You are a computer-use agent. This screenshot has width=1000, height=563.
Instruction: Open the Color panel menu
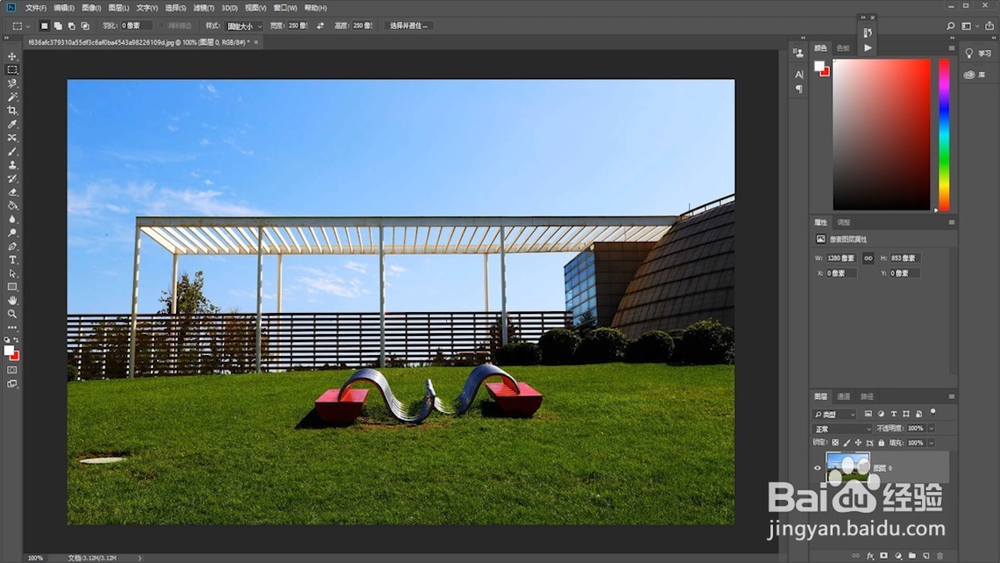point(952,48)
